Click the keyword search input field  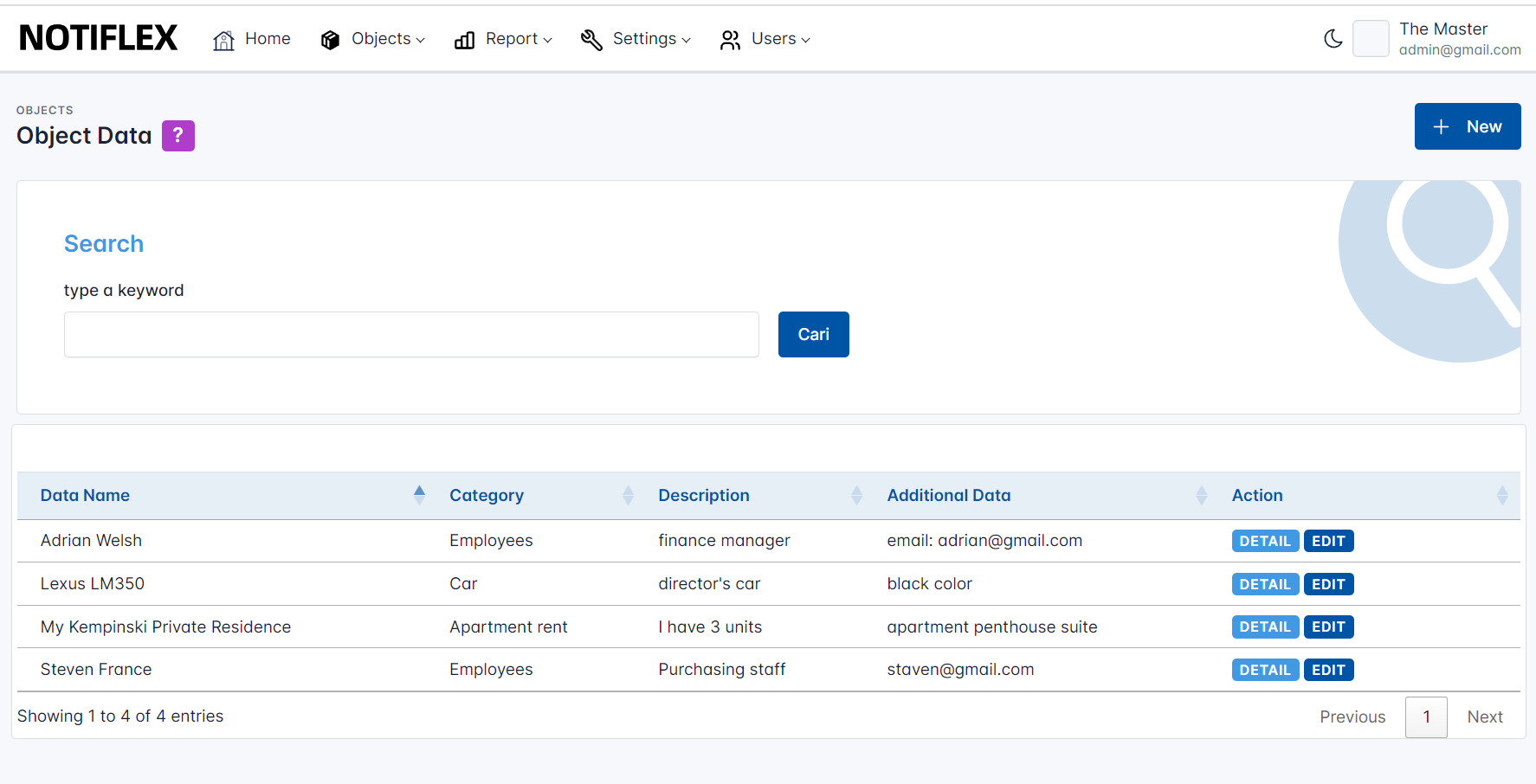pyautogui.click(x=411, y=335)
